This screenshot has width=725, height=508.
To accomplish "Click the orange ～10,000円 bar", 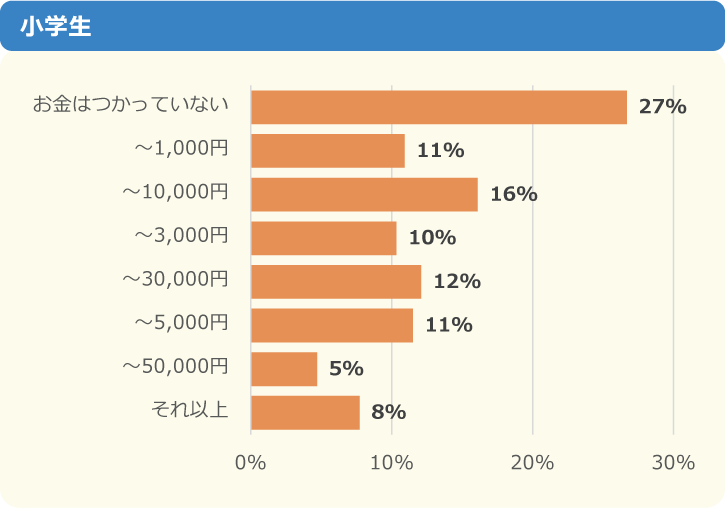I will 364,194.
